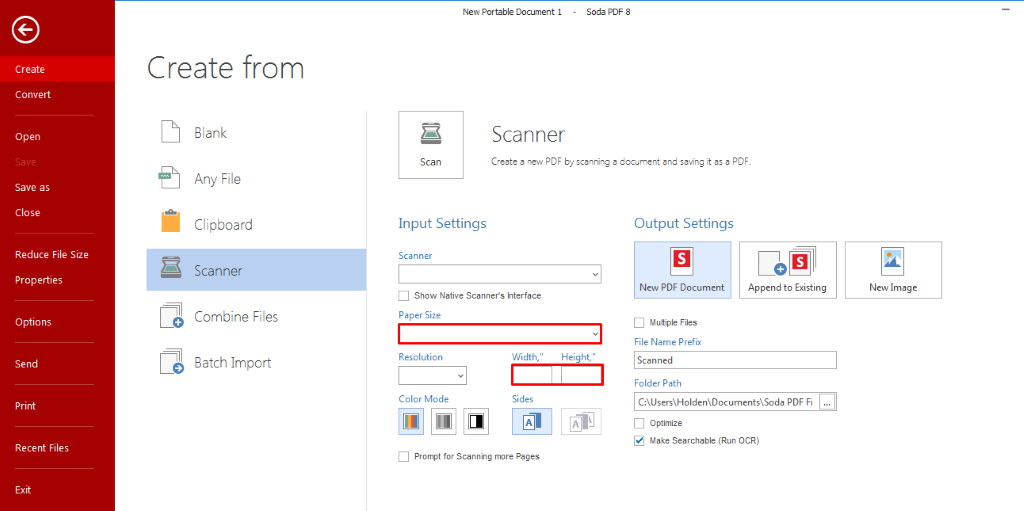Select the Clipboard source
This screenshot has width=1024, height=511.
256,224
